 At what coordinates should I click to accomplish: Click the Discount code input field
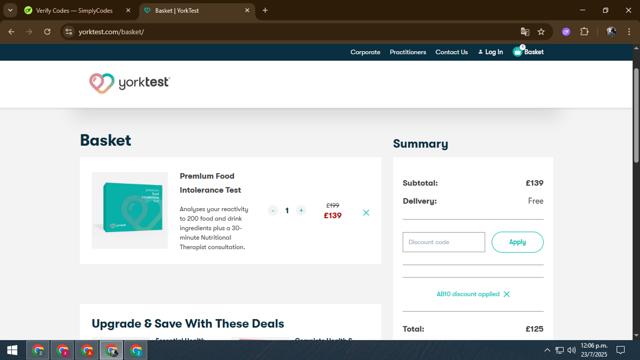tap(444, 242)
